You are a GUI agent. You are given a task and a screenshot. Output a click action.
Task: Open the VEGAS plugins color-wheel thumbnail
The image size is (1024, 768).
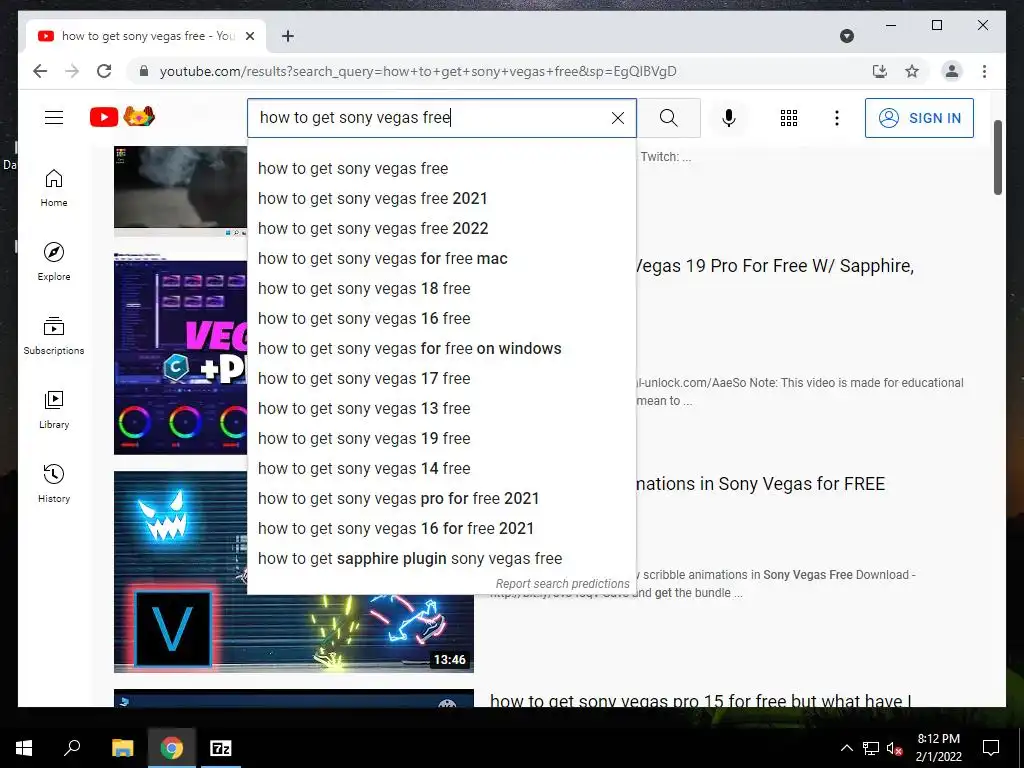coord(180,354)
